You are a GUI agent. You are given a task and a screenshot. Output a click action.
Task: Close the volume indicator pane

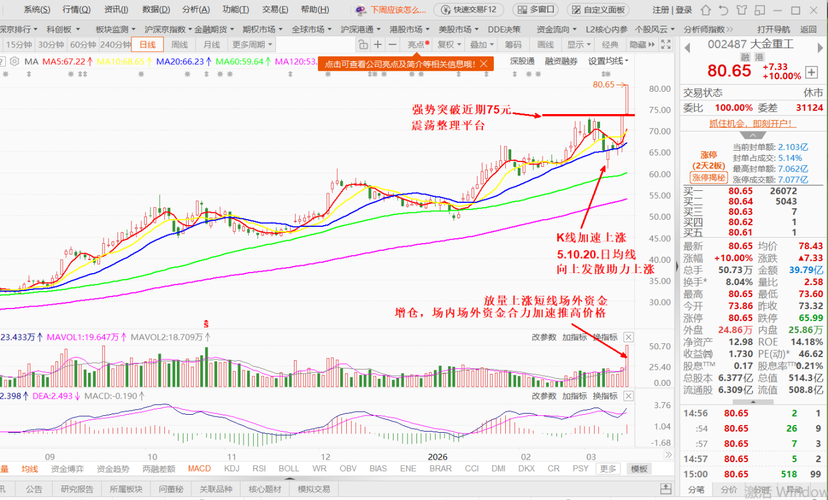pyautogui.click(x=628, y=337)
